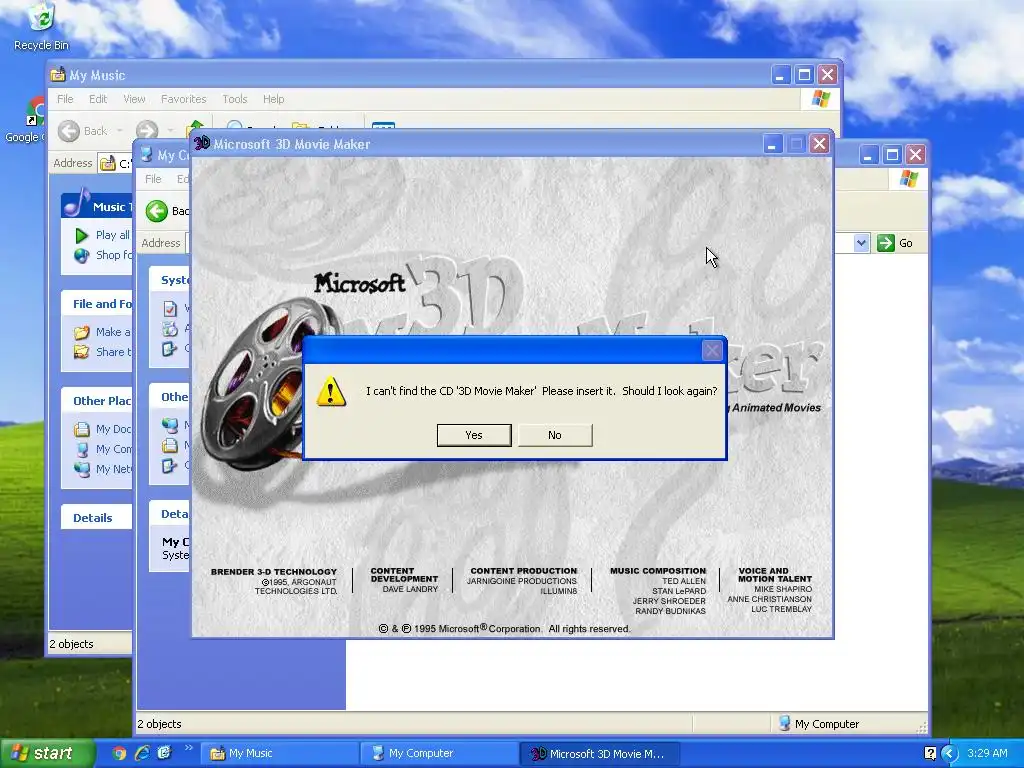Image resolution: width=1024 pixels, height=768 pixels.
Task: Click Other Places header in My Music
Action: click(x=97, y=400)
